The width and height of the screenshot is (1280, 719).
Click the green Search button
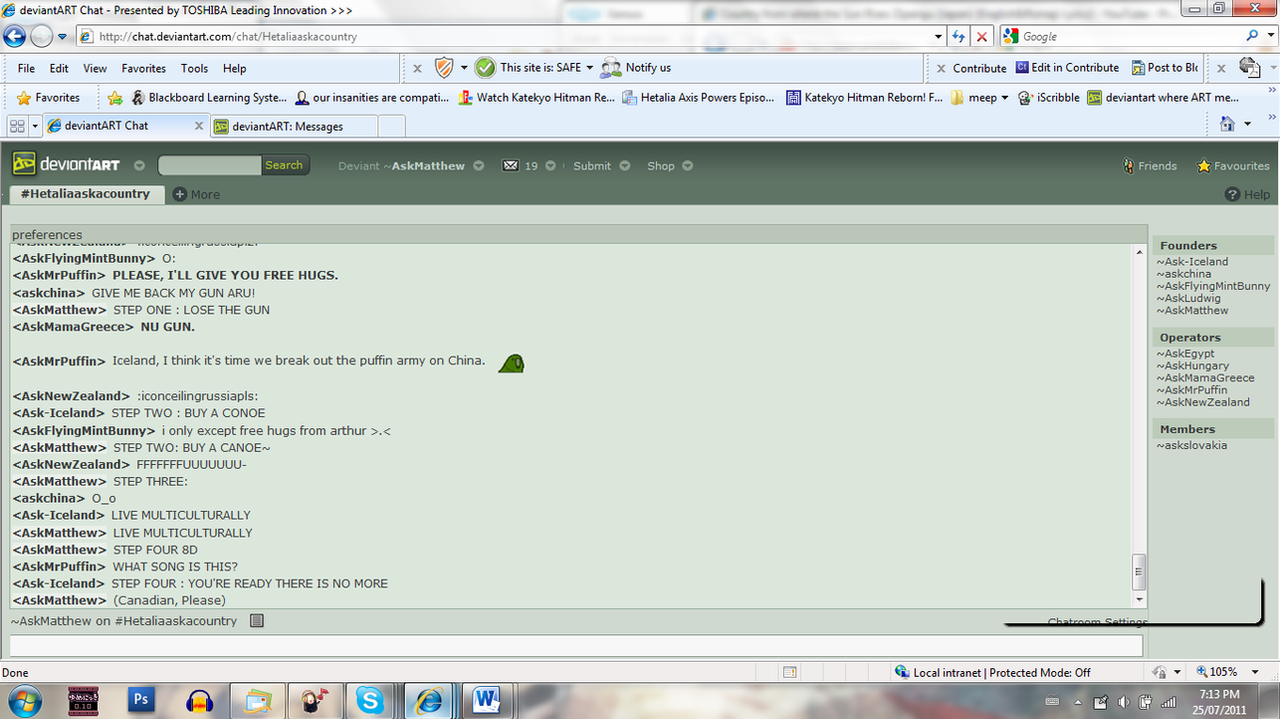tap(284, 165)
